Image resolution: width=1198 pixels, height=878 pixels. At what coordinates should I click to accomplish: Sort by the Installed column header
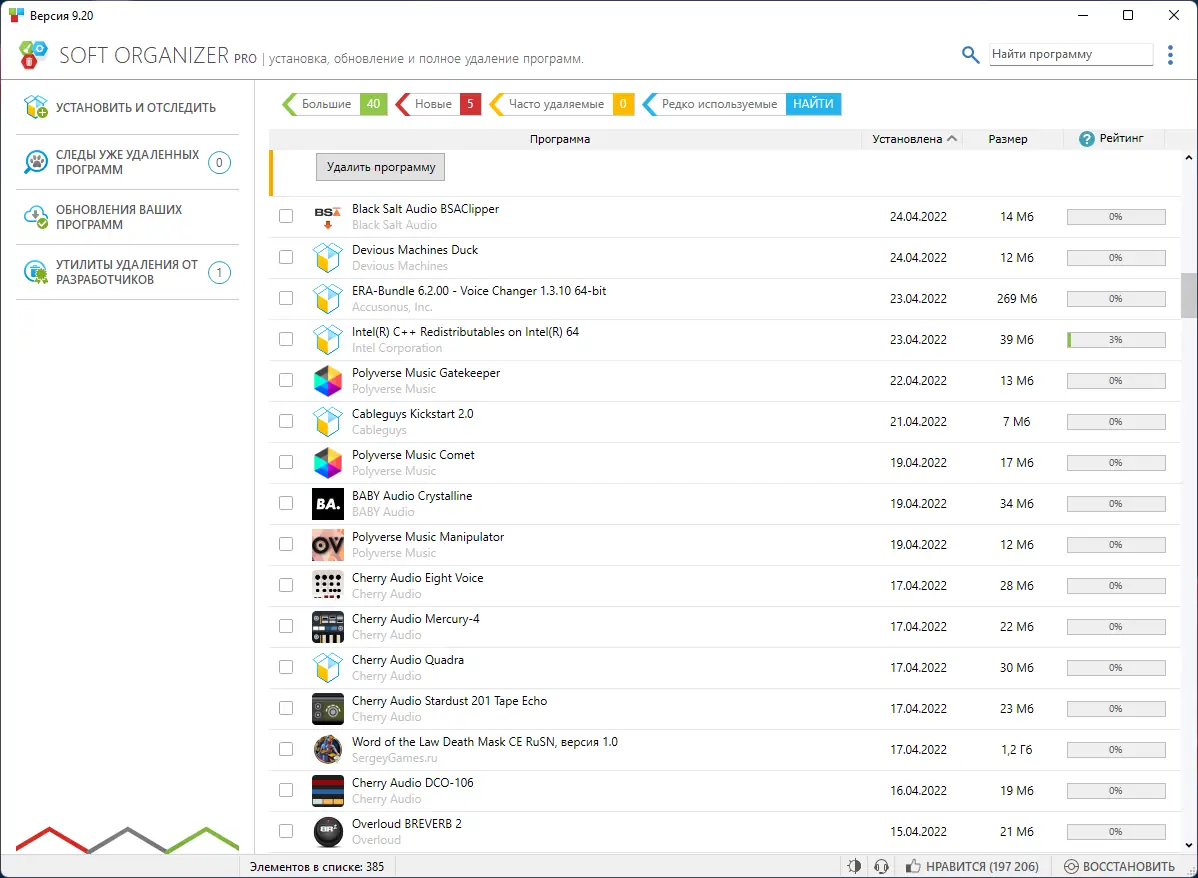pyautogui.click(x=914, y=139)
